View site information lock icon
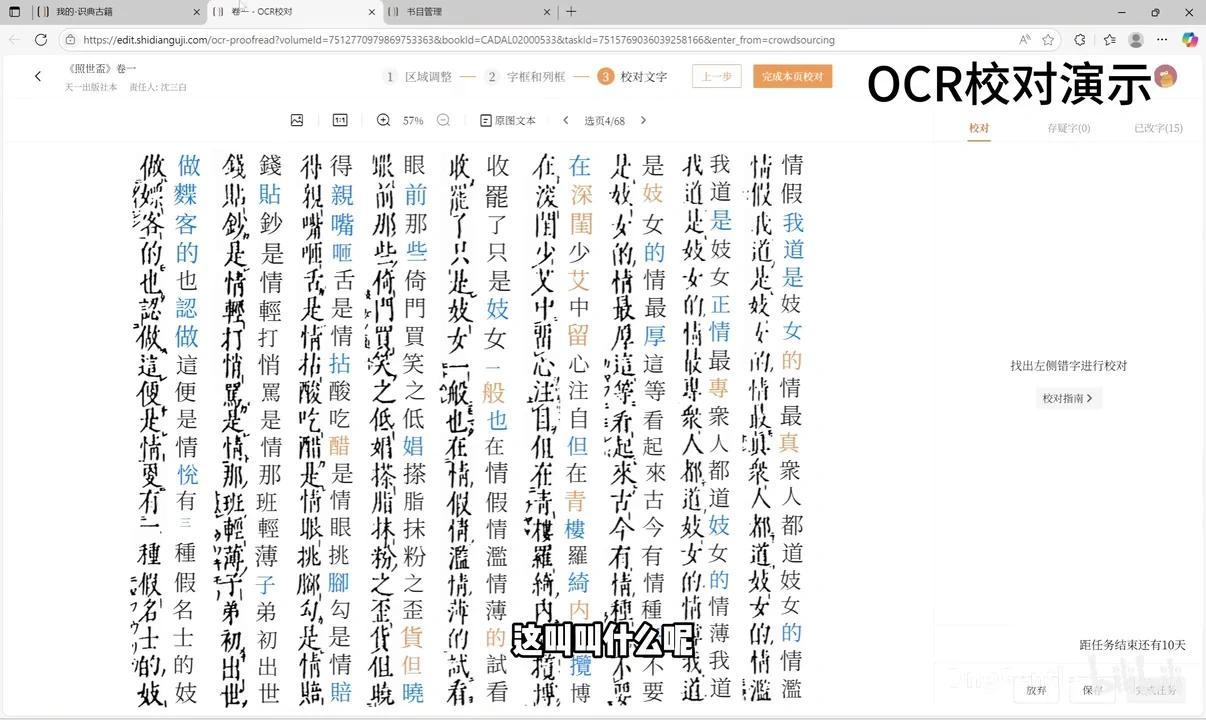This screenshot has height=720, width=1206. pos(69,40)
